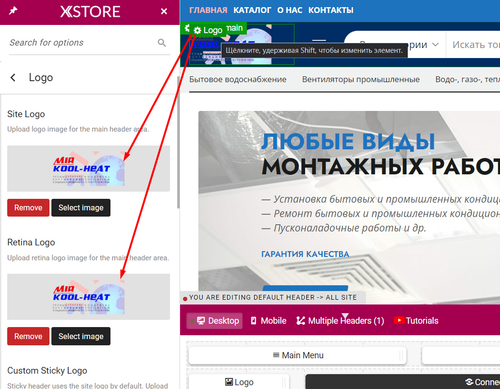Screen dimensions: 500x389
Task: Open the КАТАЛОГ menu item
Action: point(252,10)
